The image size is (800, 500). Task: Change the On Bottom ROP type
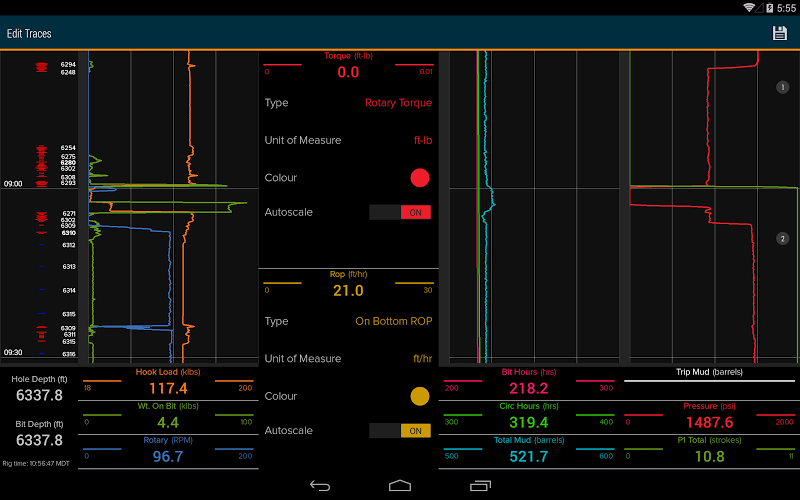(x=393, y=322)
